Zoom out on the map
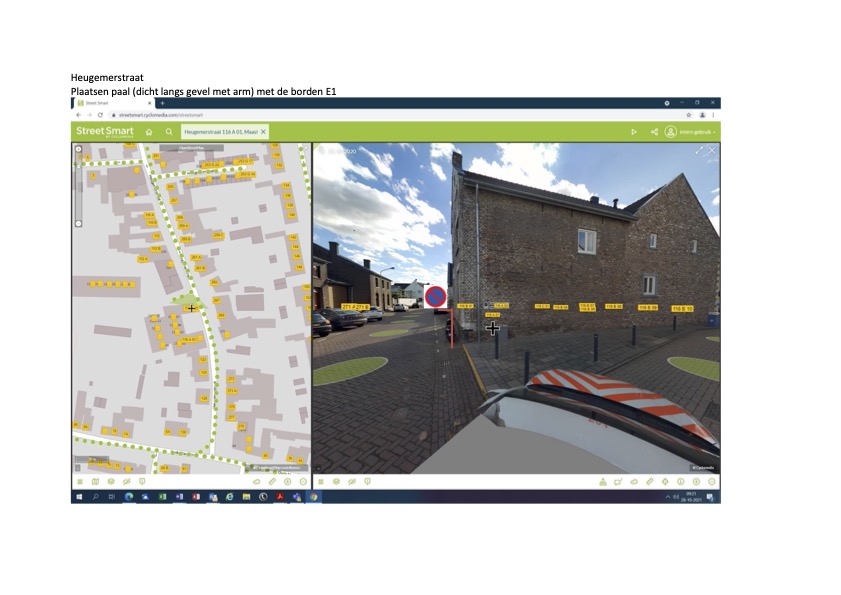The height and width of the screenshot is (595, 841). click(x=79, y=223)
